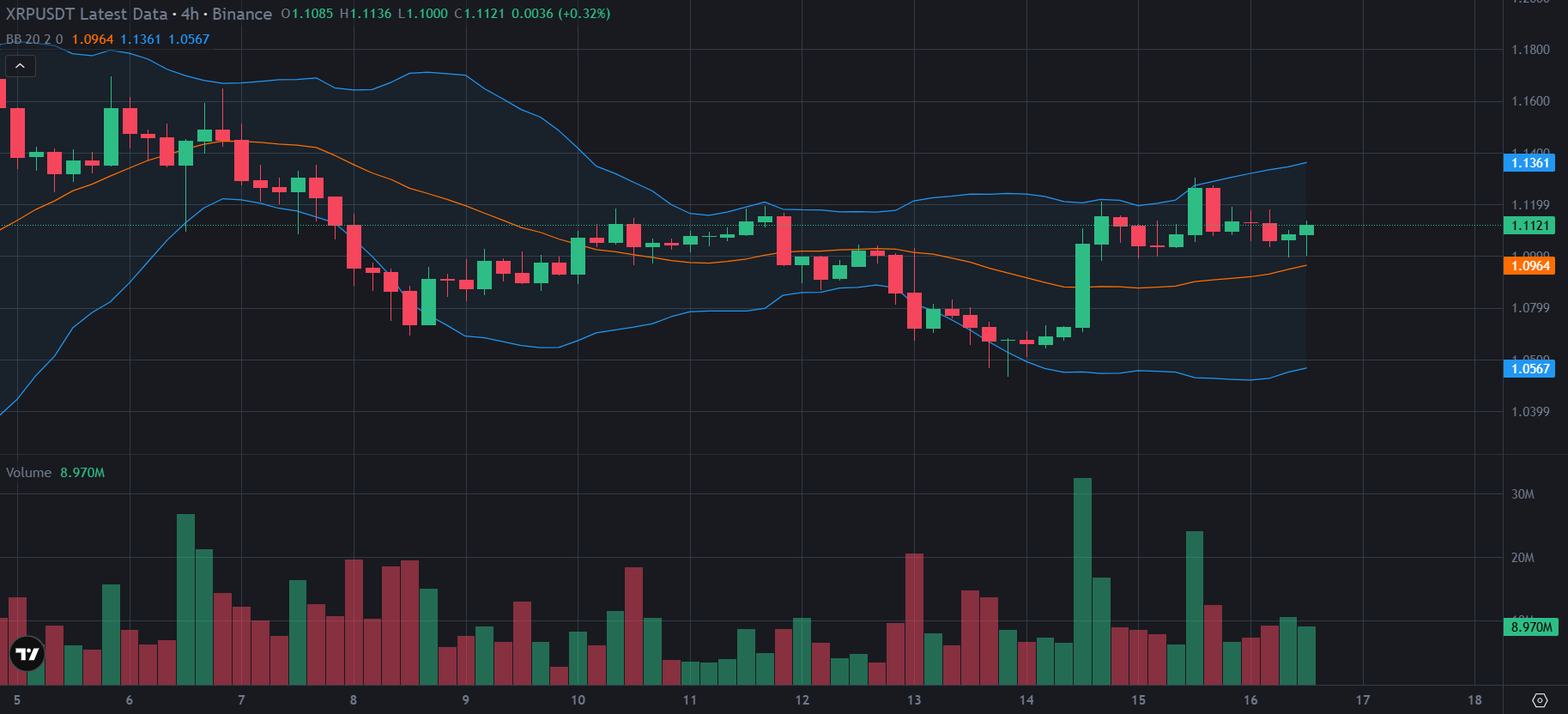Click the 1.1600 price-axis tick
1568x714 pixels.
(1530, 101)
